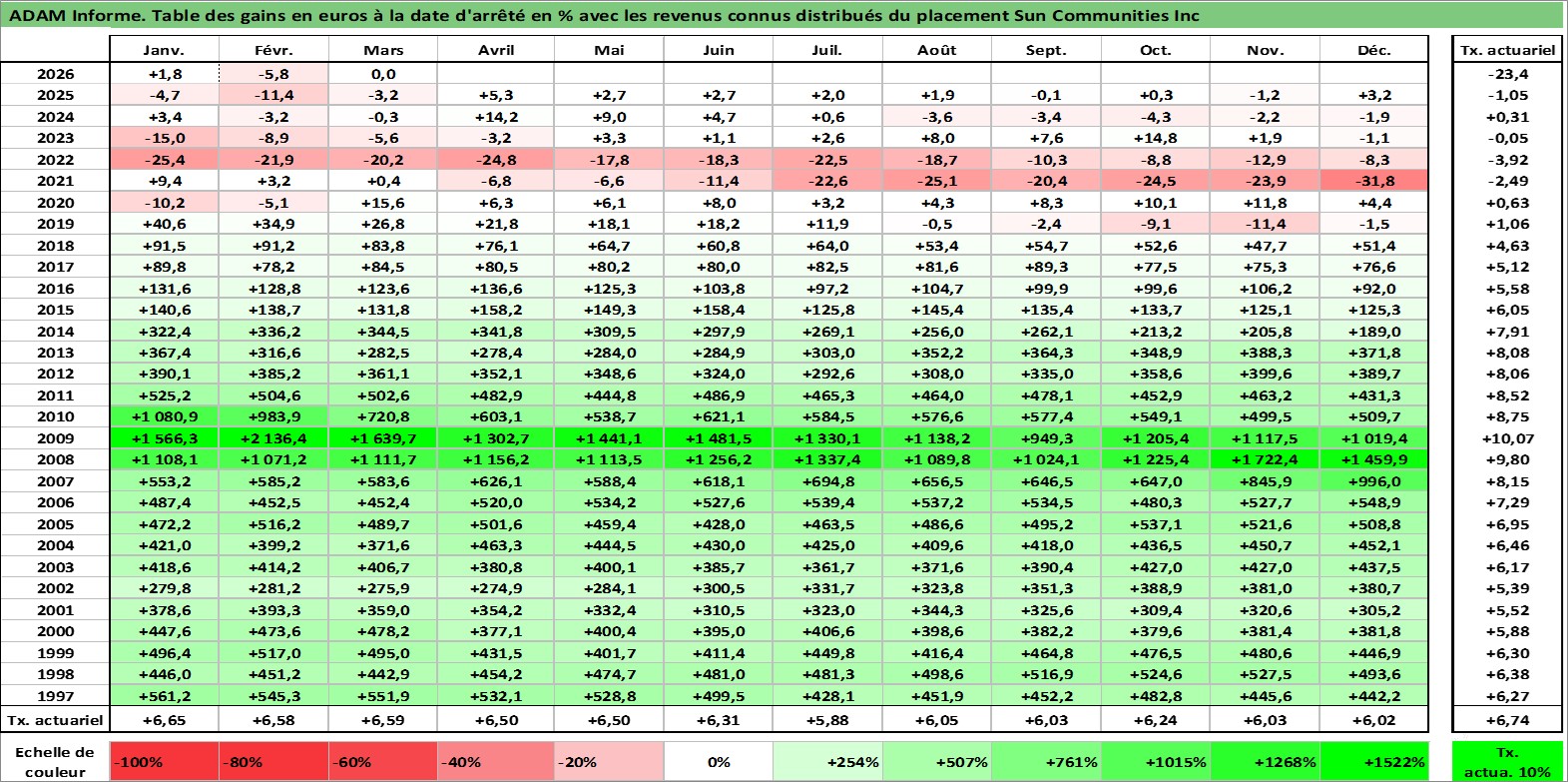1568x782 pixels.
Task: Select the +1 080,9 cell for Janv. 2010
Action: point(164,416)
